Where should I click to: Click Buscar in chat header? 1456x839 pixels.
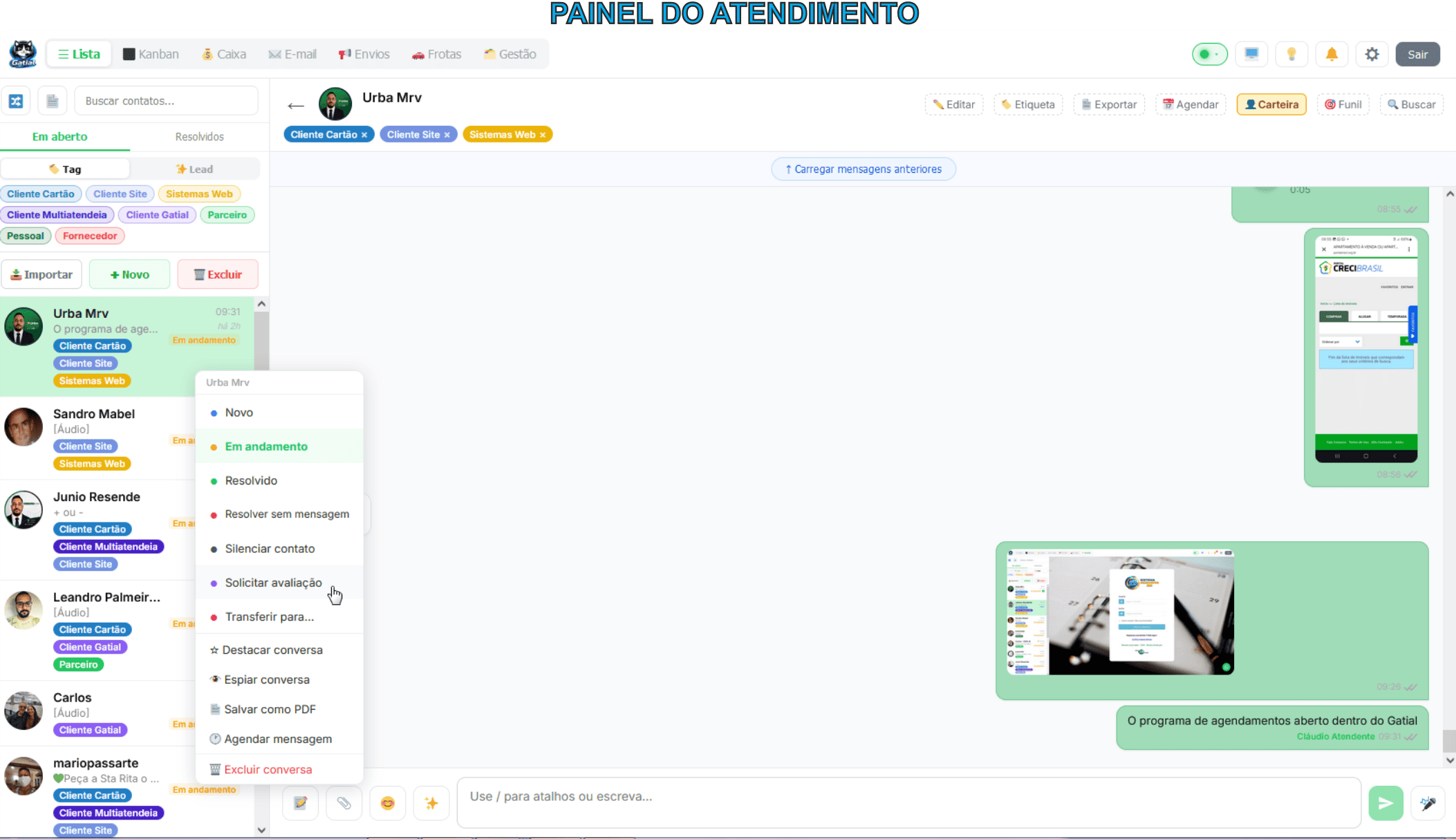tap(1411, 104)
